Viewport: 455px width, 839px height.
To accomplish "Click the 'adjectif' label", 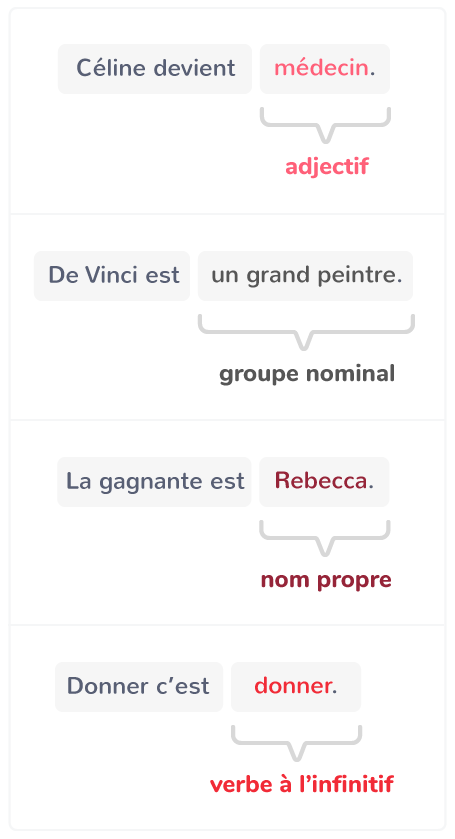I will [x=327, y=167].
